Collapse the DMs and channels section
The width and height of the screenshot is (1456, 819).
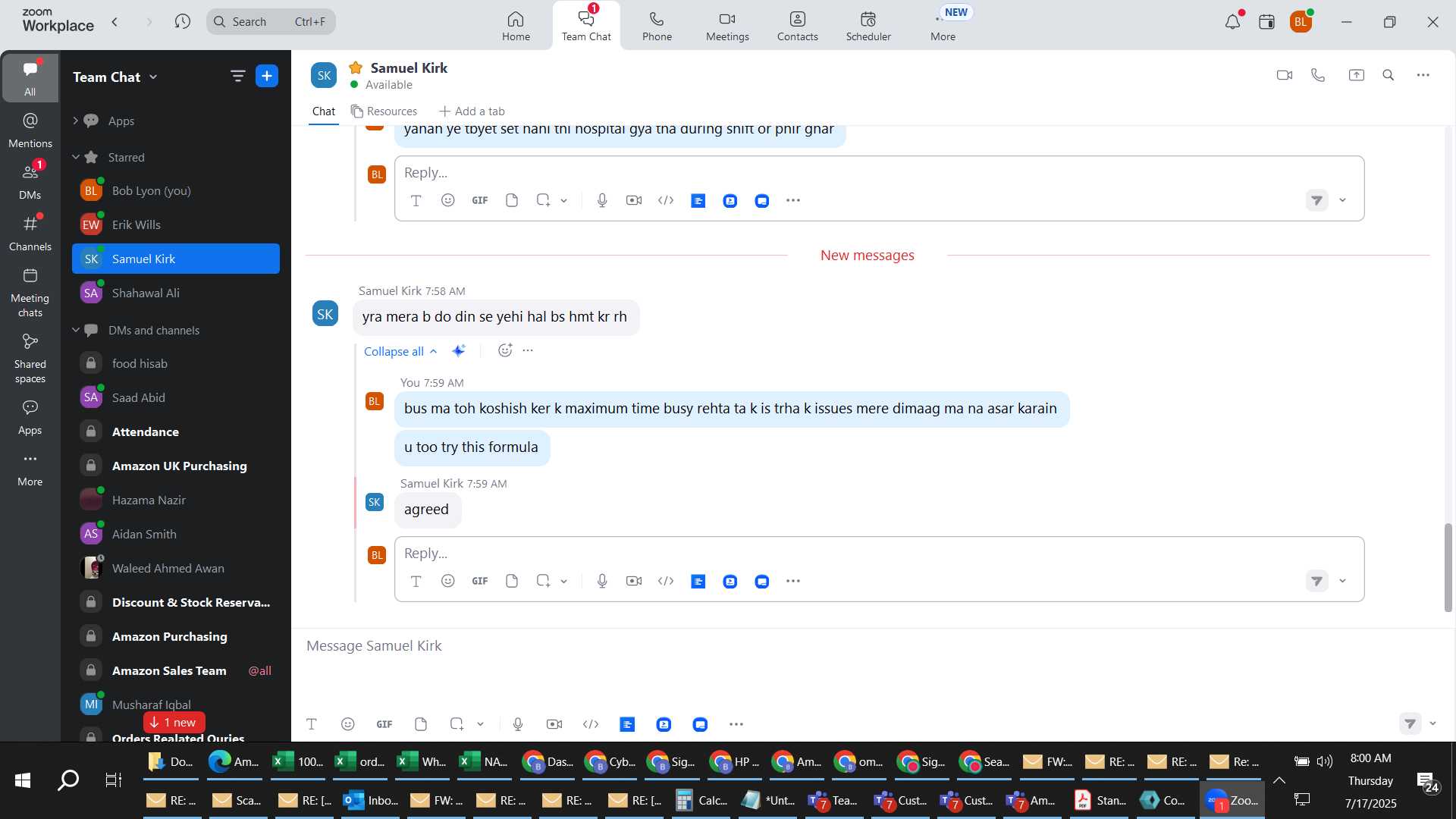(x=75, y=330)
